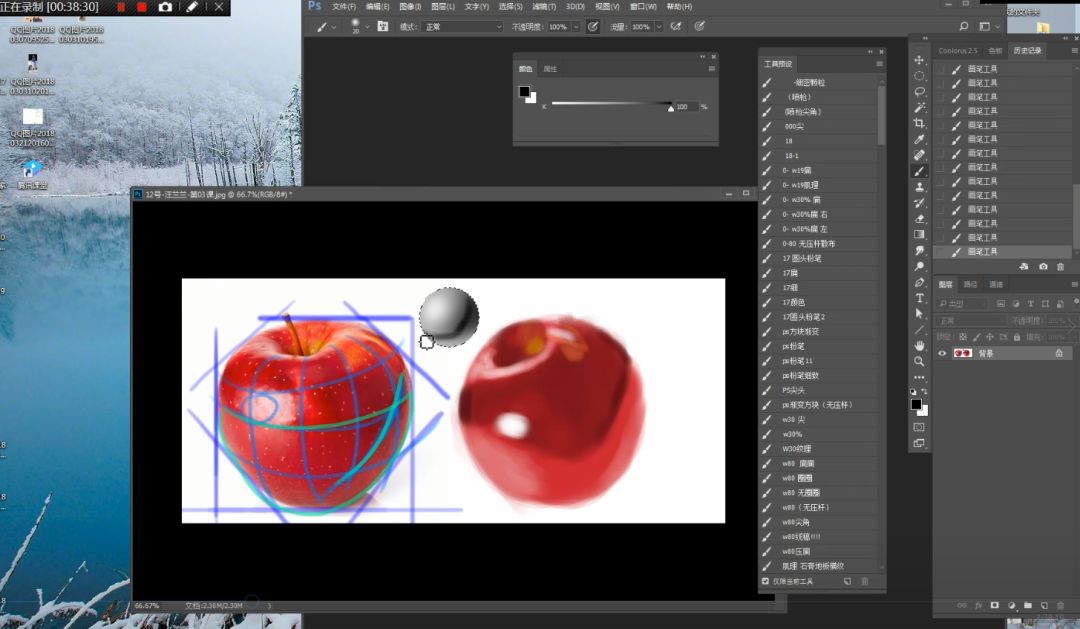
Task: Choose the Eraser tool
Action: click(919, 219)
